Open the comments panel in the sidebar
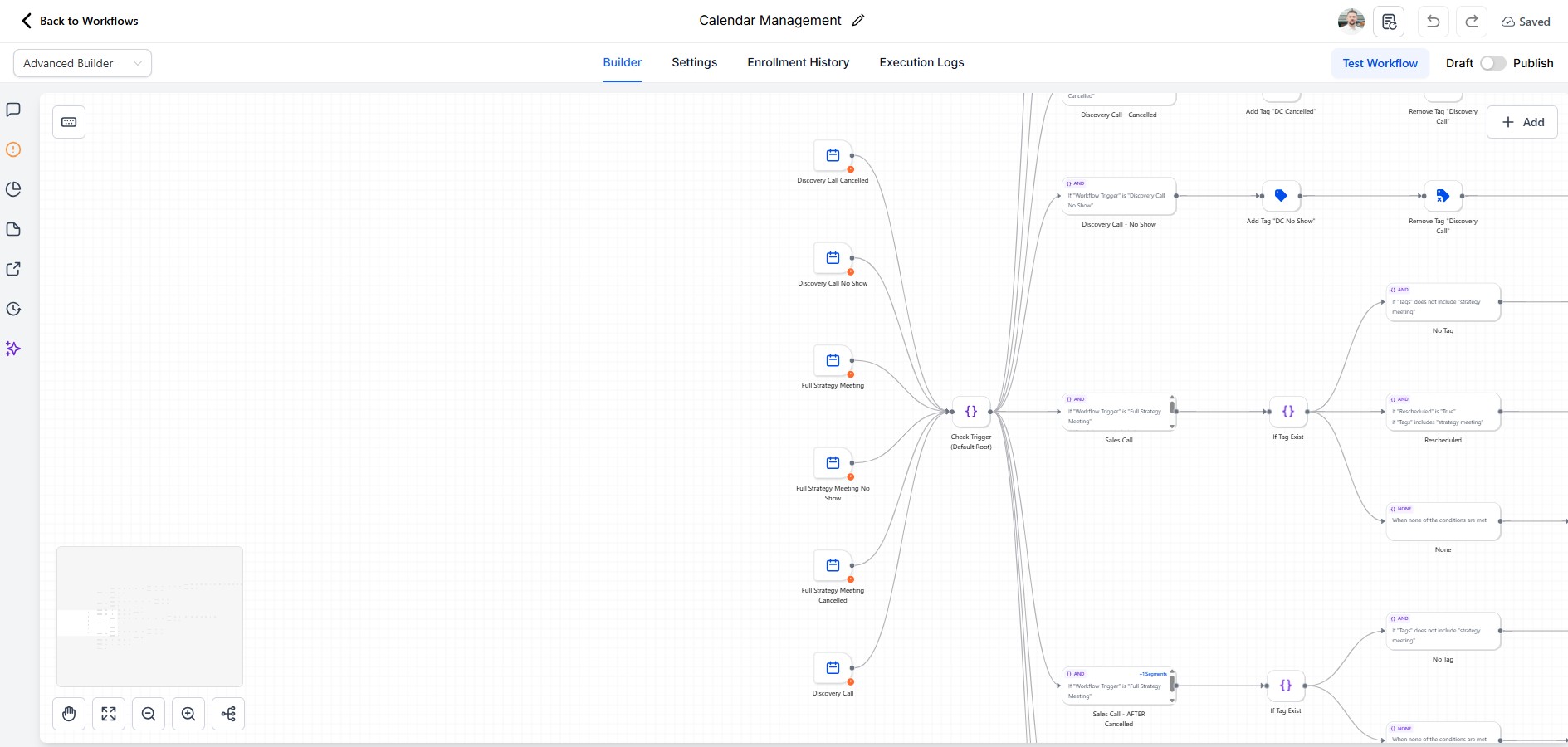The image size is (1568, 747). (x=13, y=110)
